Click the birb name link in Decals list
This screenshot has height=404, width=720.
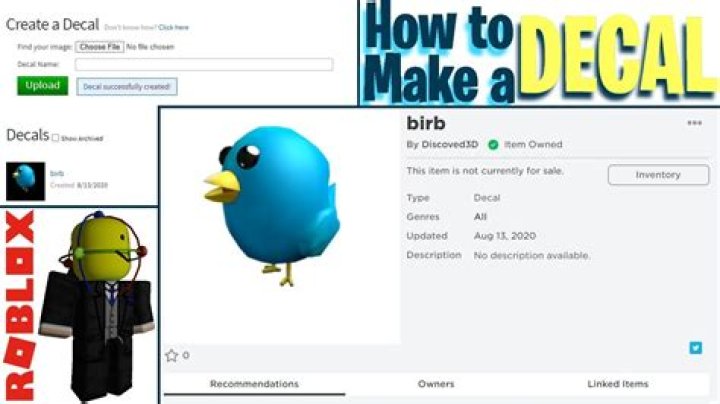coord(56,174)
